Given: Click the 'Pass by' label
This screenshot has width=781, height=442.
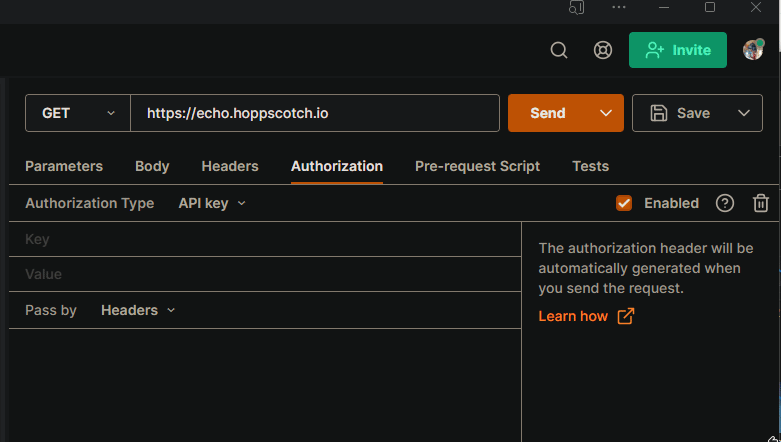Looking at the screenshot, I should pyautogui.click(x=51, y=310).
